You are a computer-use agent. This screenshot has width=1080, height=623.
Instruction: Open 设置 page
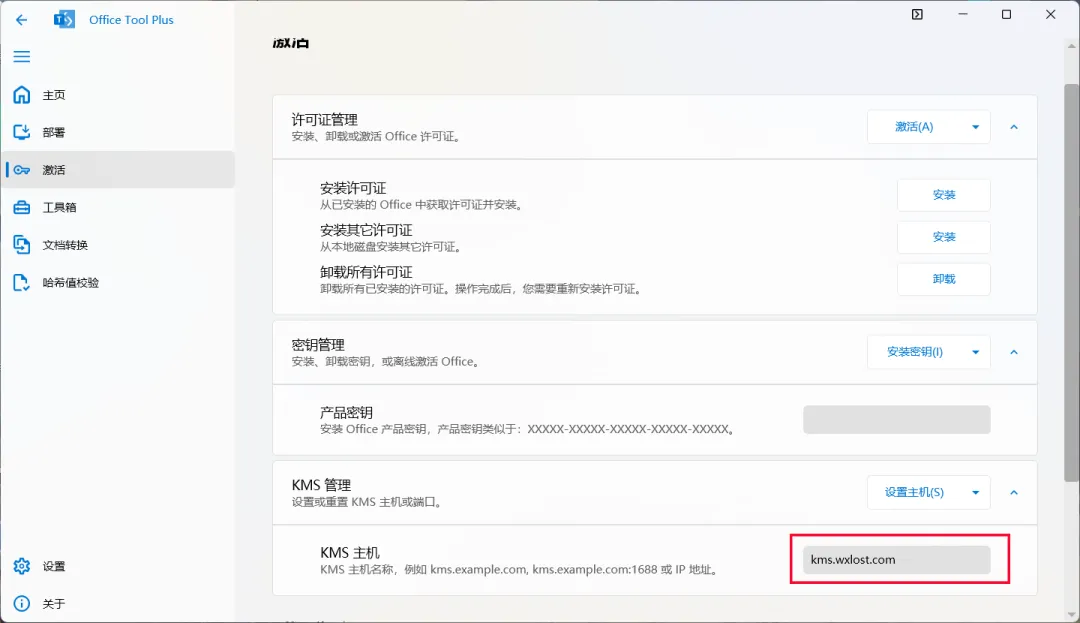[x=118, y=566]
